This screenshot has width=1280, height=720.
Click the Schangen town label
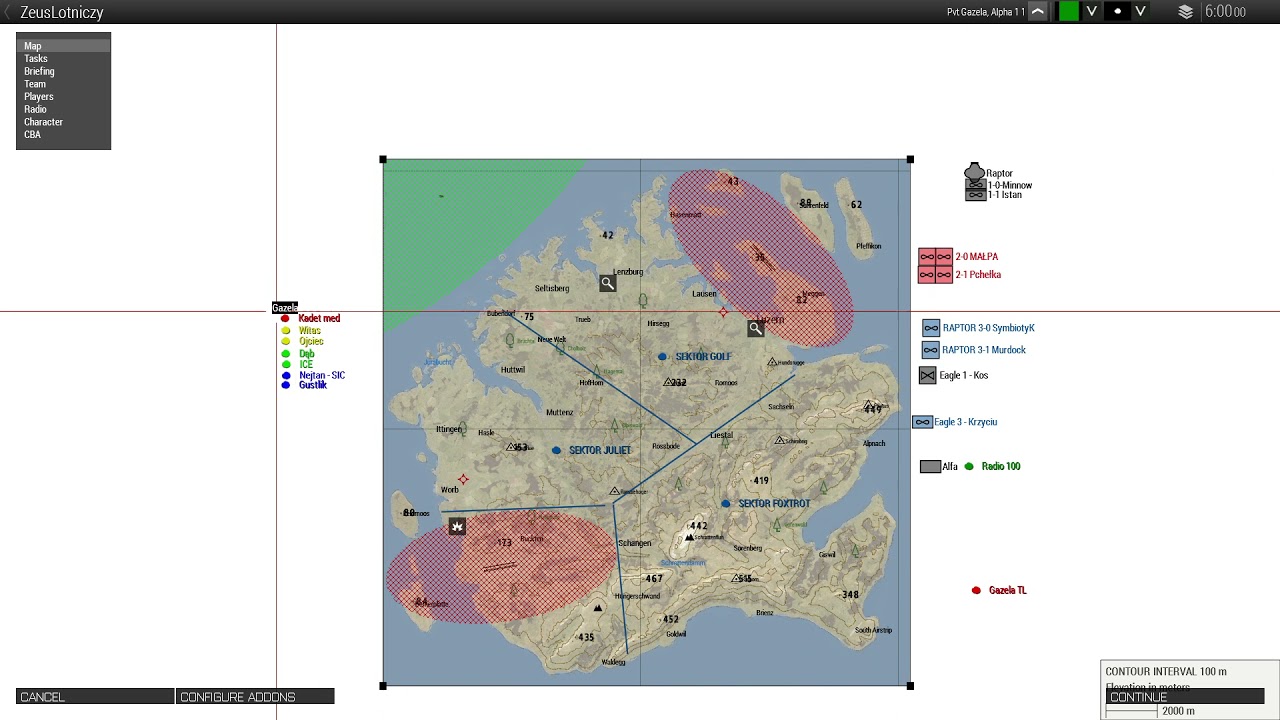(x=635, y=544)
